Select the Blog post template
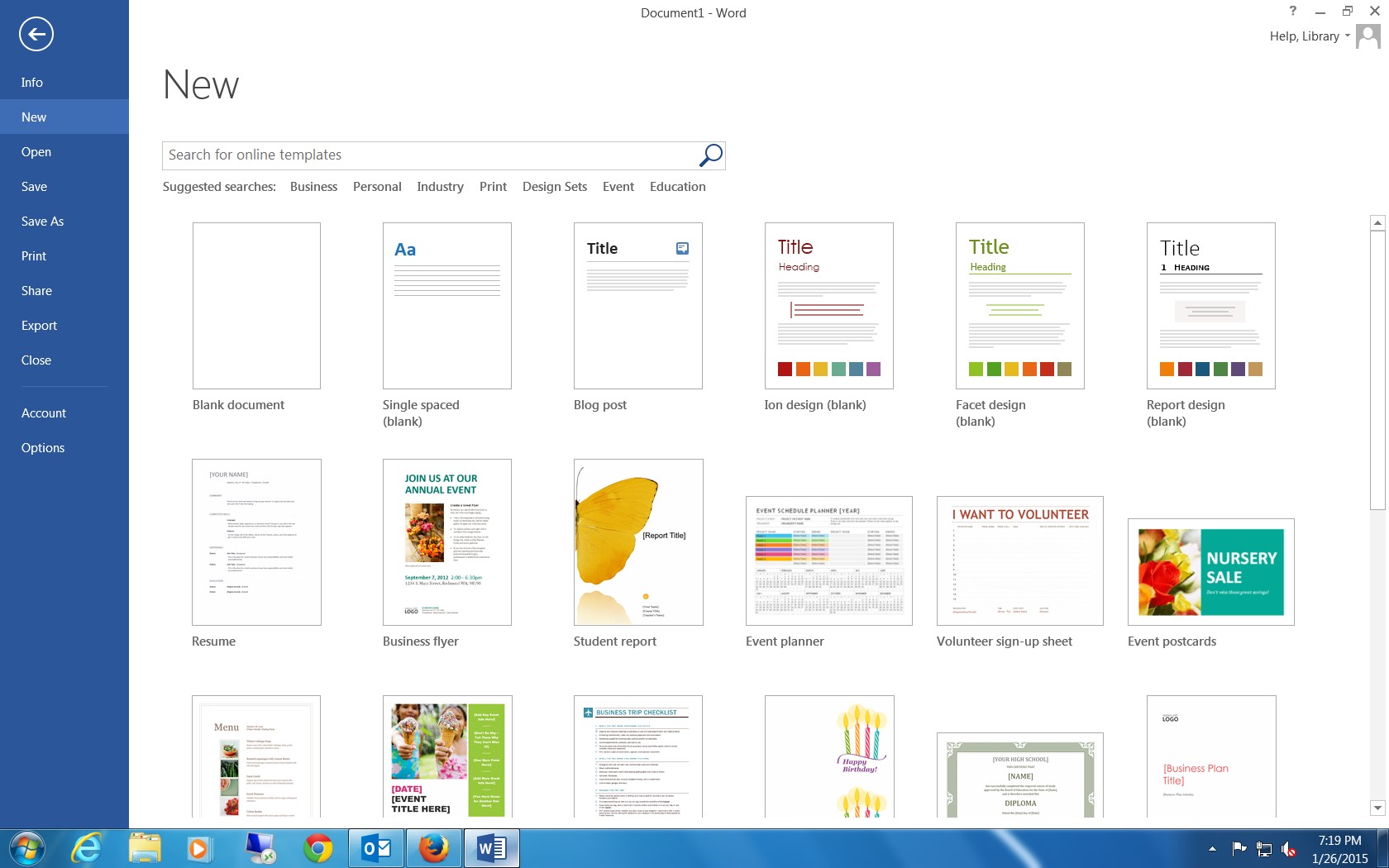The width and height of the screenshot is (1389, 868). coord(638,306)
